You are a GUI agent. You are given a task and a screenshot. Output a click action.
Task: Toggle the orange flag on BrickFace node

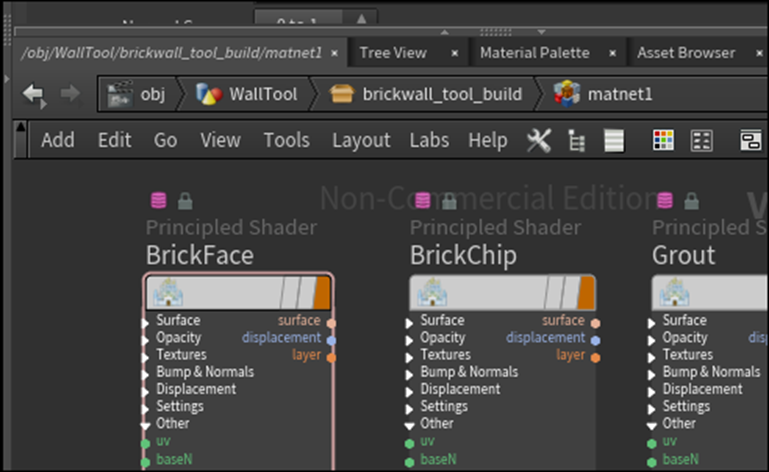pyautogui.click(x=322, y=293)
